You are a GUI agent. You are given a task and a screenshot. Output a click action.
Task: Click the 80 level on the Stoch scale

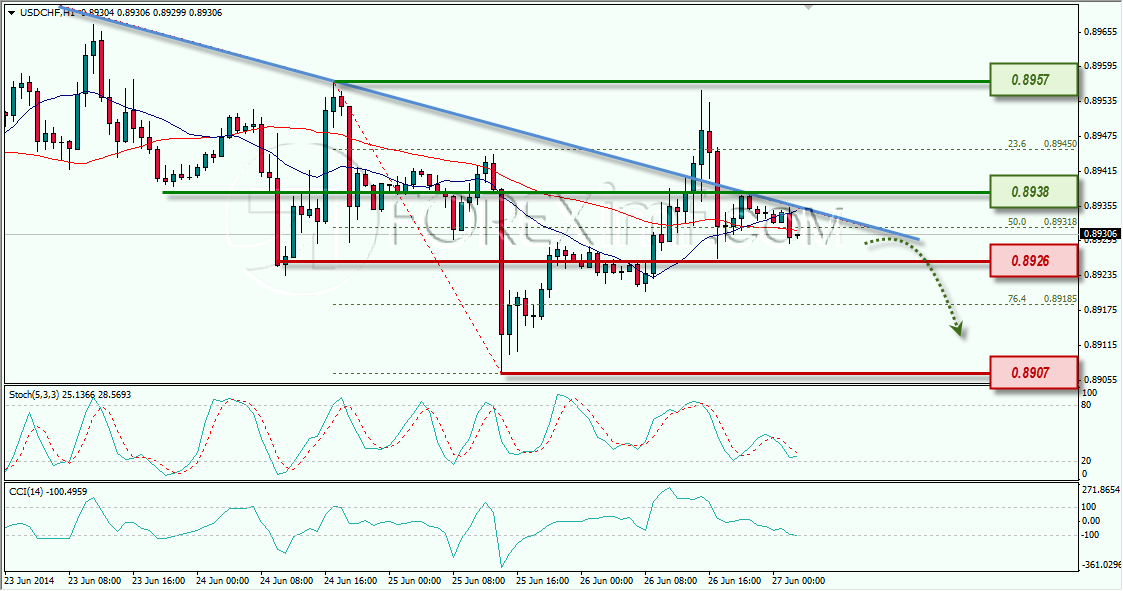point(1086,405)
